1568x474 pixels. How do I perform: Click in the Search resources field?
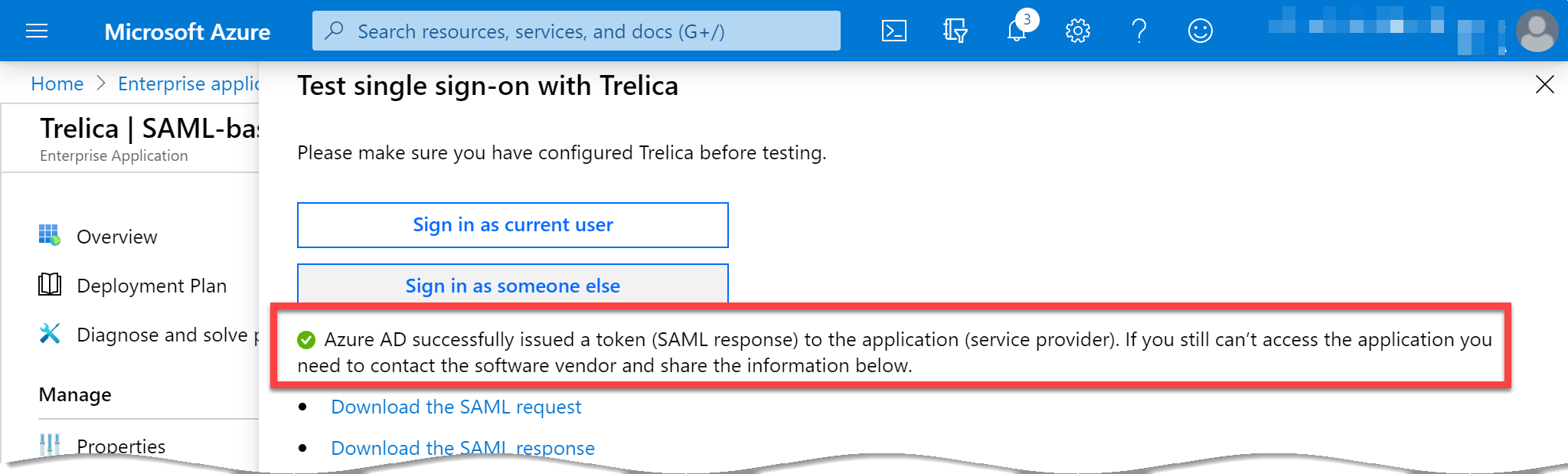coord(577,31)
